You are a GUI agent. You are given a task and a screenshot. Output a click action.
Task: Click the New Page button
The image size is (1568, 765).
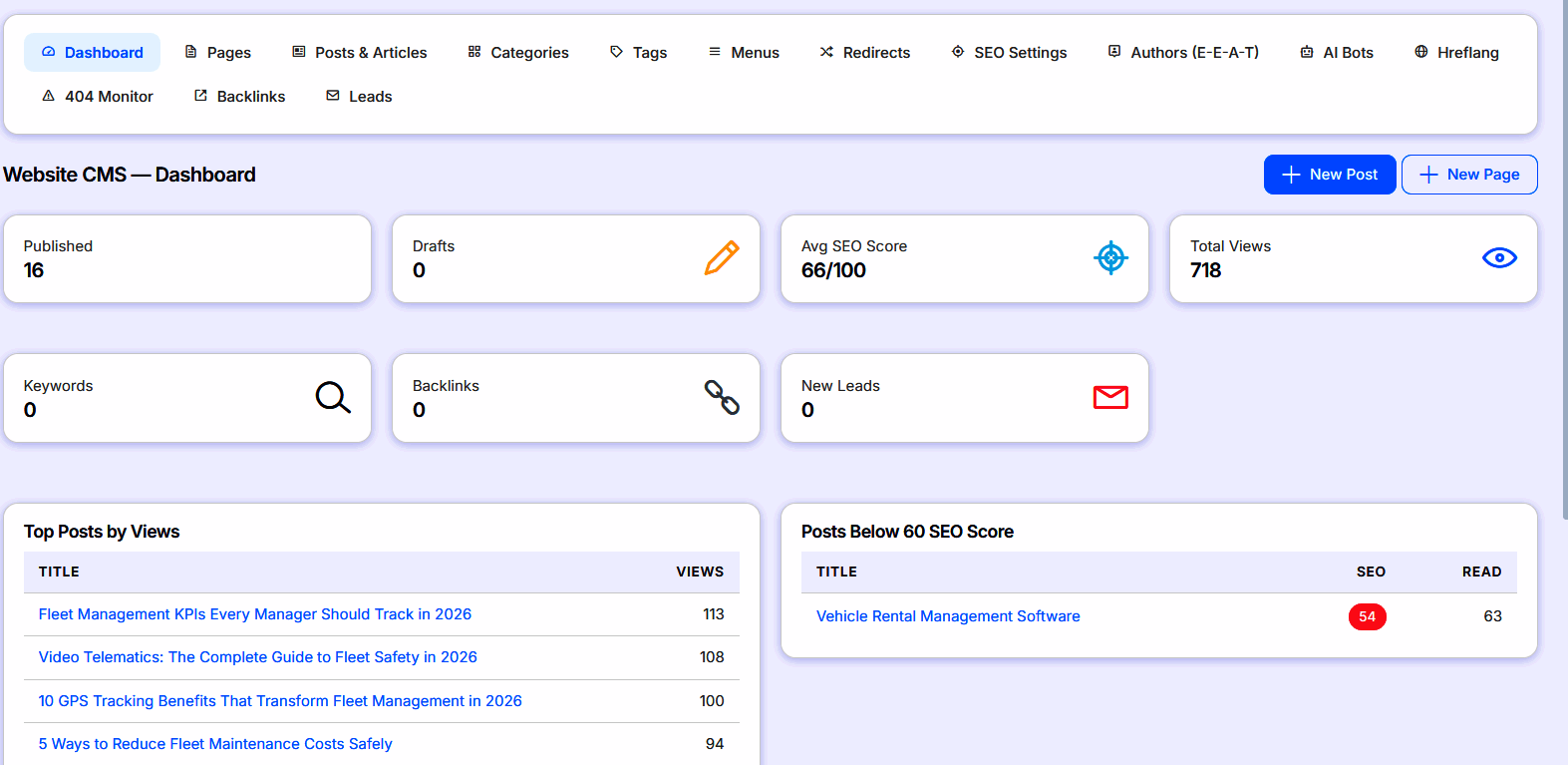pyautogui.click(x=1469, y=175)
